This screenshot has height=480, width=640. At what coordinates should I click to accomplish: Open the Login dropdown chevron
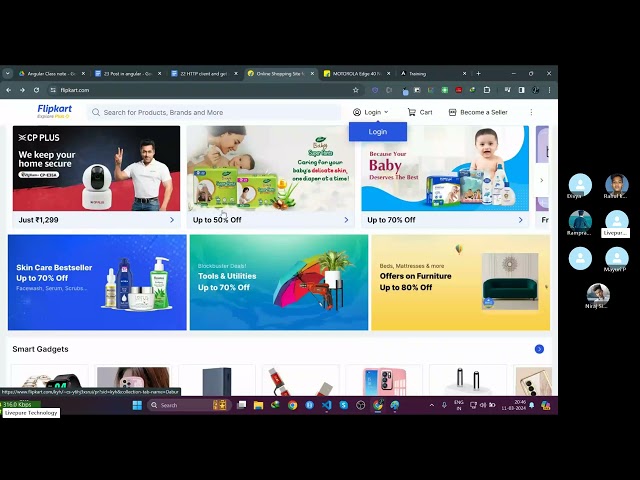[386, 112]
